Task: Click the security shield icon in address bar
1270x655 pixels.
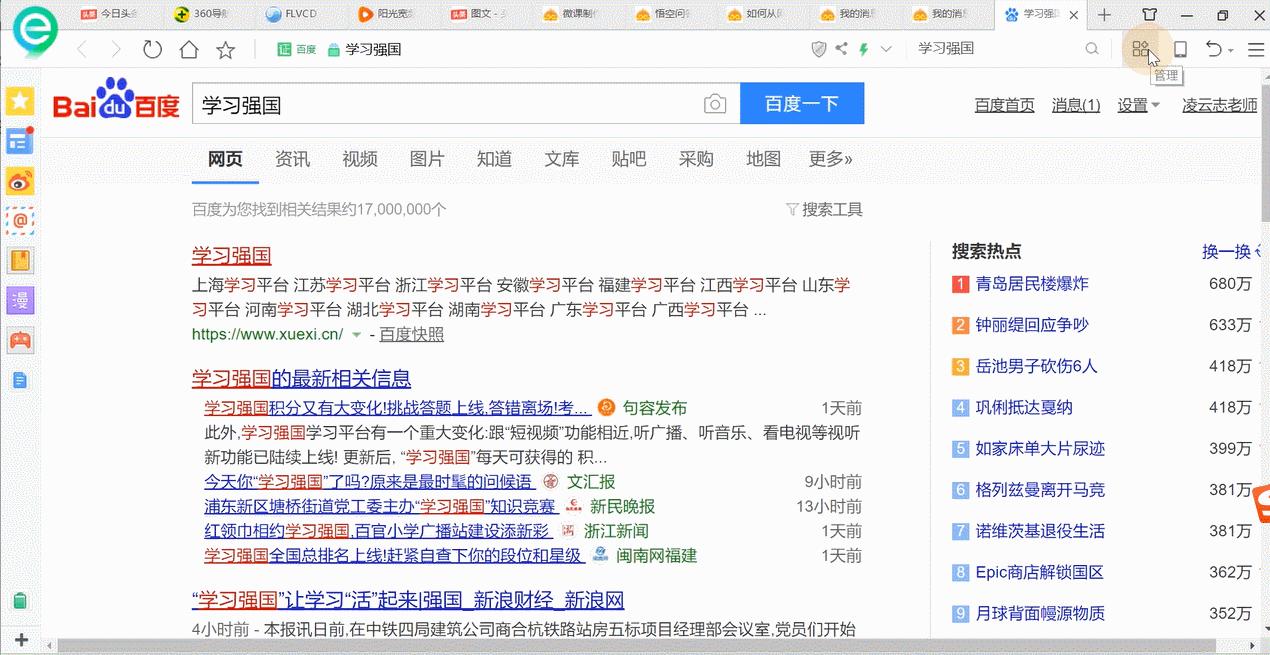Action: (x=819, y=48)
